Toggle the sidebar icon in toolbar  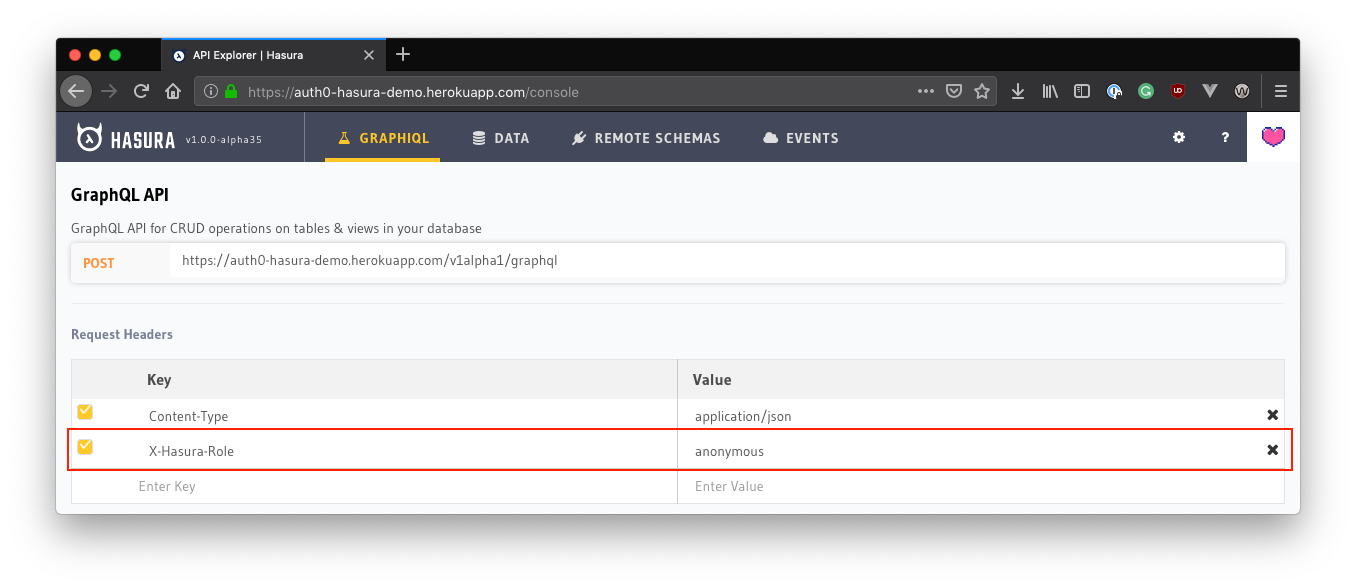pyautogui.click(x=1082, y=91)
